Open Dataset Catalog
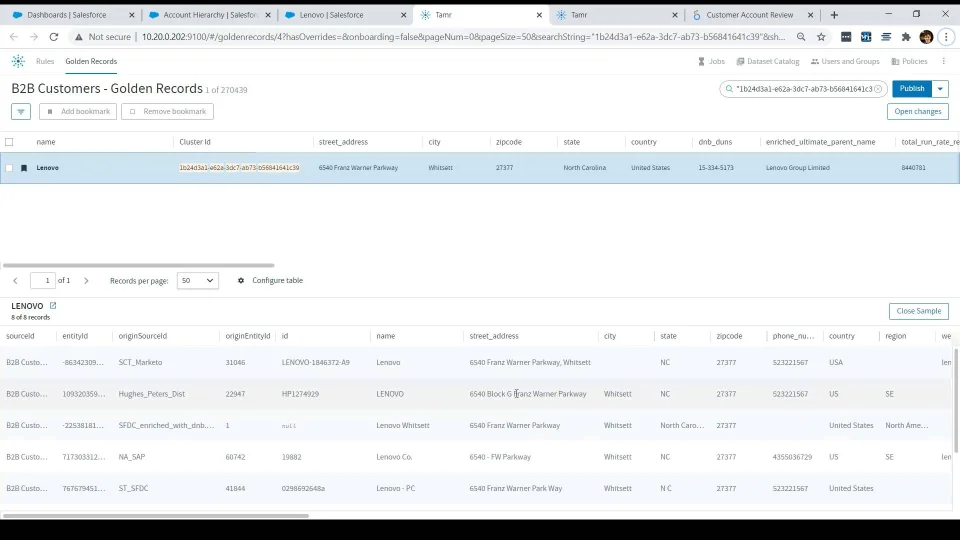Viewport: 960px width, 540px height. click(768, 61)
